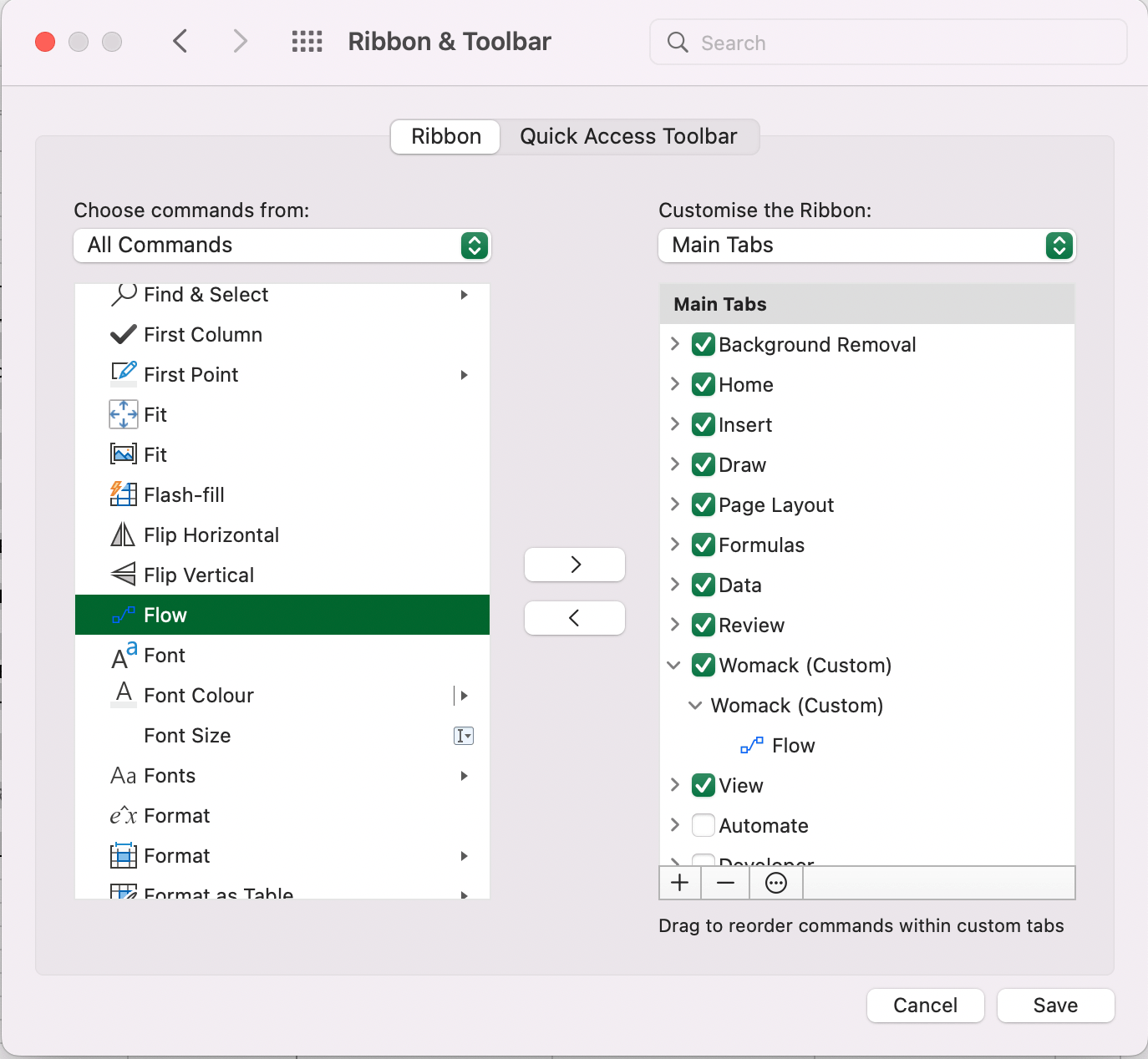Go back with the left chevron

pyautogui.click(x=180, y=41)
